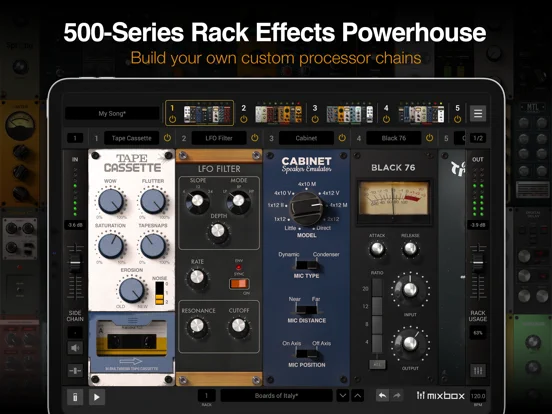Select ratio 12 on Black 76
Viewport: 552px width, 414px height.
[x=377, y=306]
